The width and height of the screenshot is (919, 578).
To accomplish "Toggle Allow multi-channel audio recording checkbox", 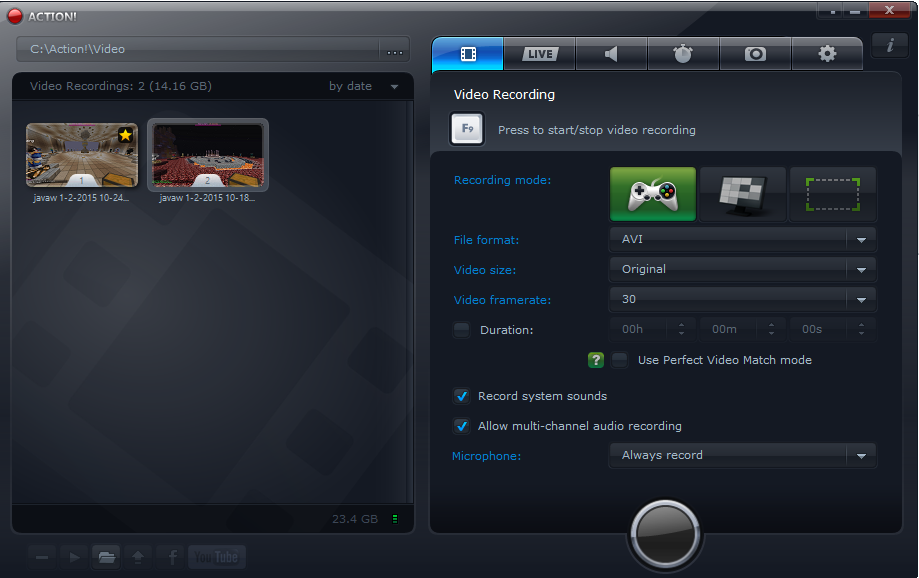I will pyautogui.click(x=462, y=426).
